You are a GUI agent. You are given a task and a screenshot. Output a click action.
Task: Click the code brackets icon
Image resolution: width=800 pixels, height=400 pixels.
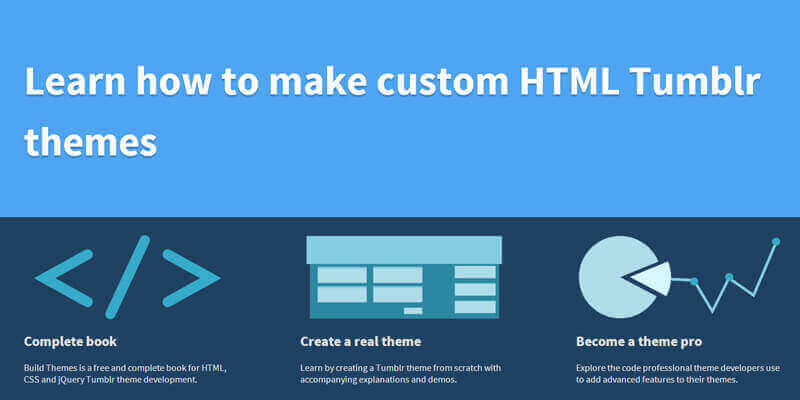[128, 277]
